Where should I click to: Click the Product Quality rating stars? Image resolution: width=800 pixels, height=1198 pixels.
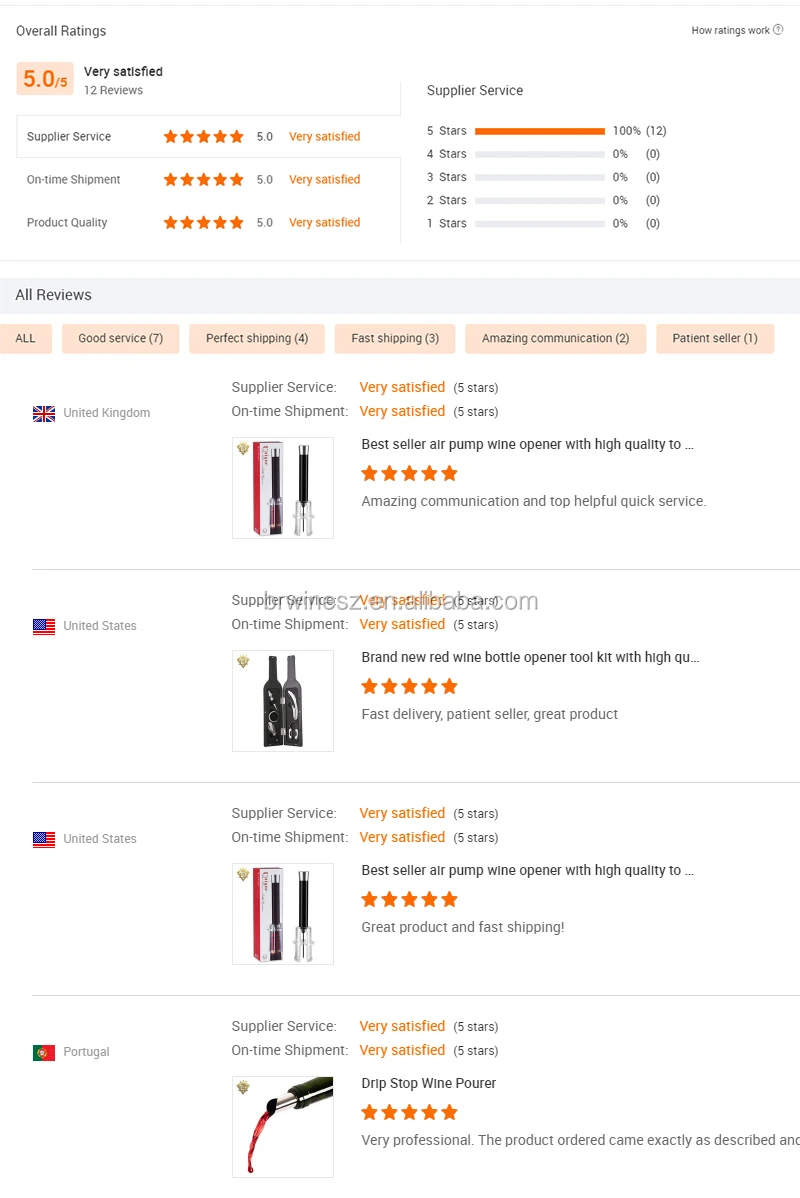203,223
